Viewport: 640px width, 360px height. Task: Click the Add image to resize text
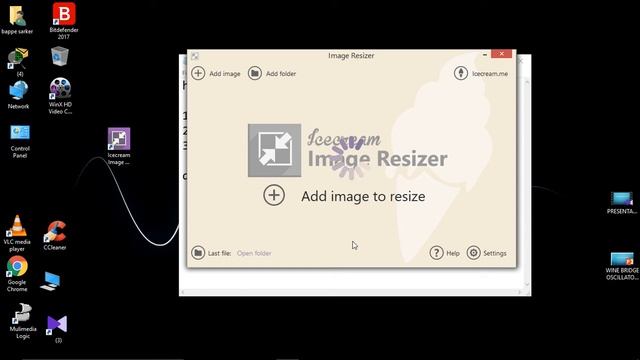[363, 196]
